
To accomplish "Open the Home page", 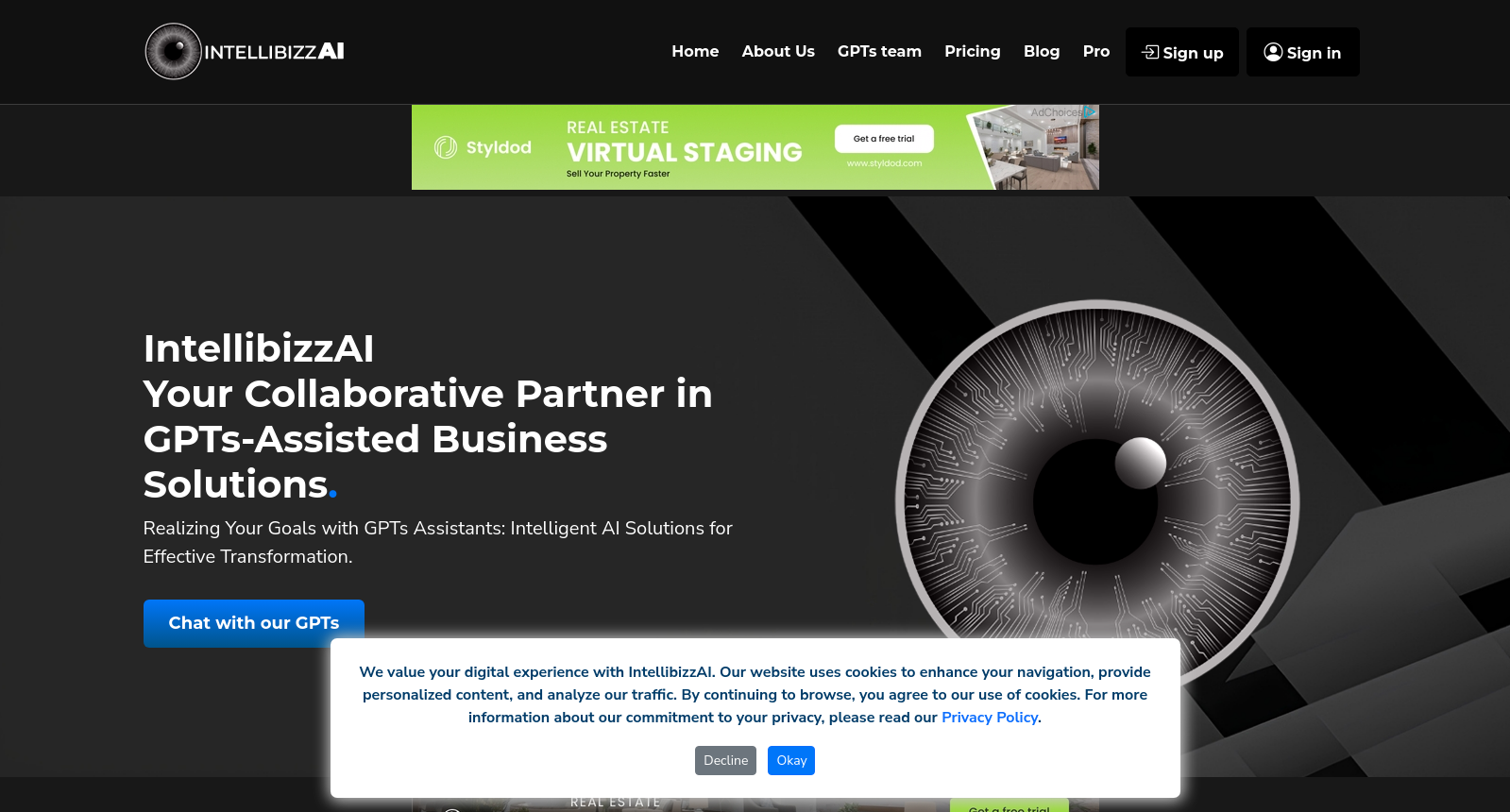I will pos(695,51).
